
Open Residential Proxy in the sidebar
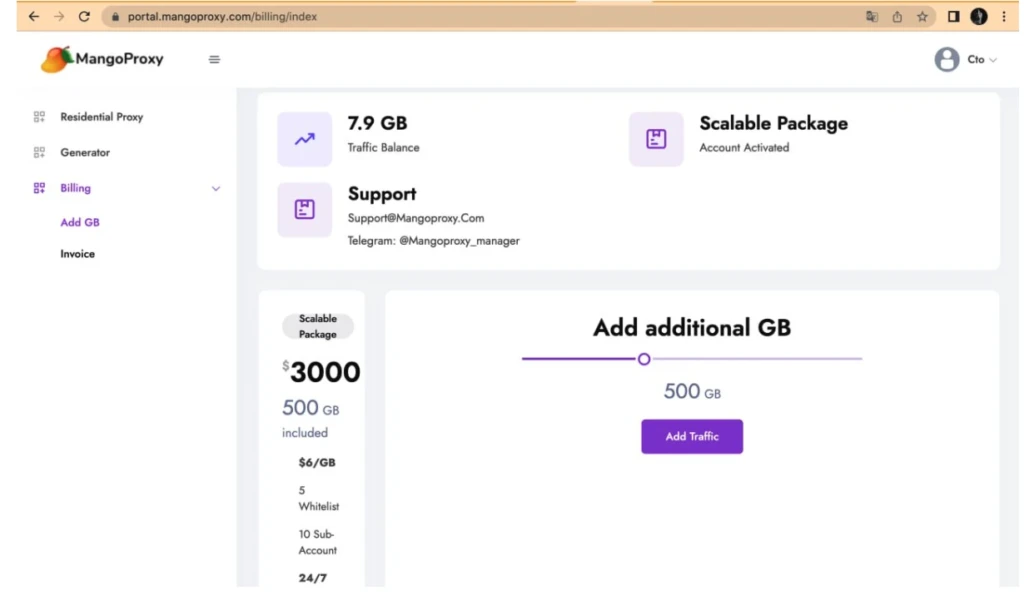tap(101, 117)
